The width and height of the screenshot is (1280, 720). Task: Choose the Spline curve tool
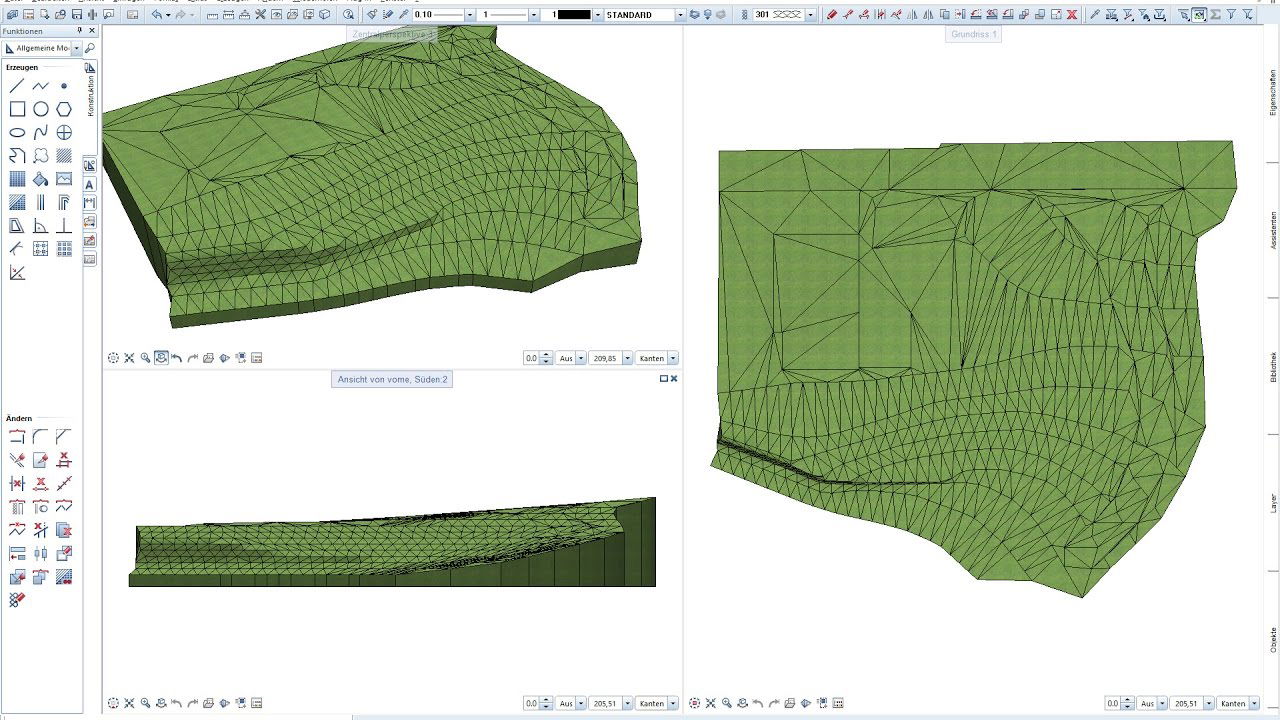[x=41, y=132]
